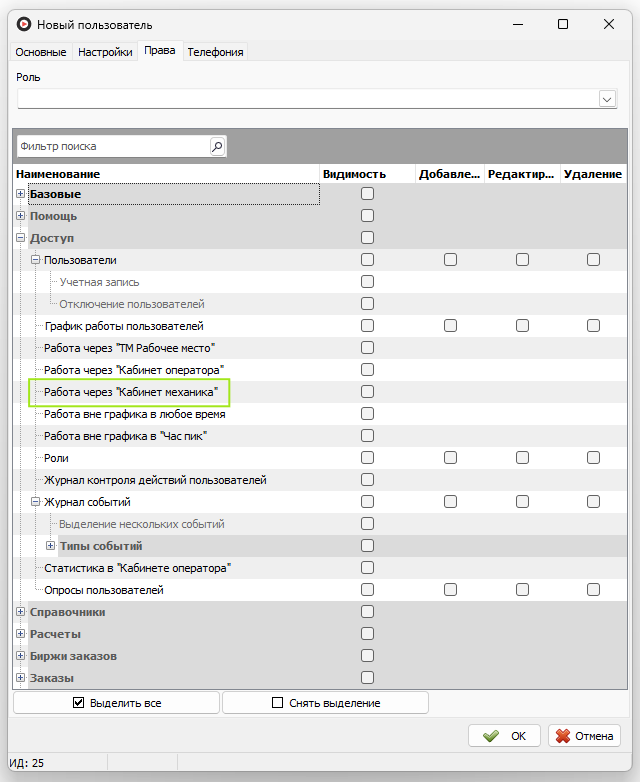The width and height of the screenshot is (640, 782).
Task: Click the Фильтр поиска input field
Action: (112, 146)
